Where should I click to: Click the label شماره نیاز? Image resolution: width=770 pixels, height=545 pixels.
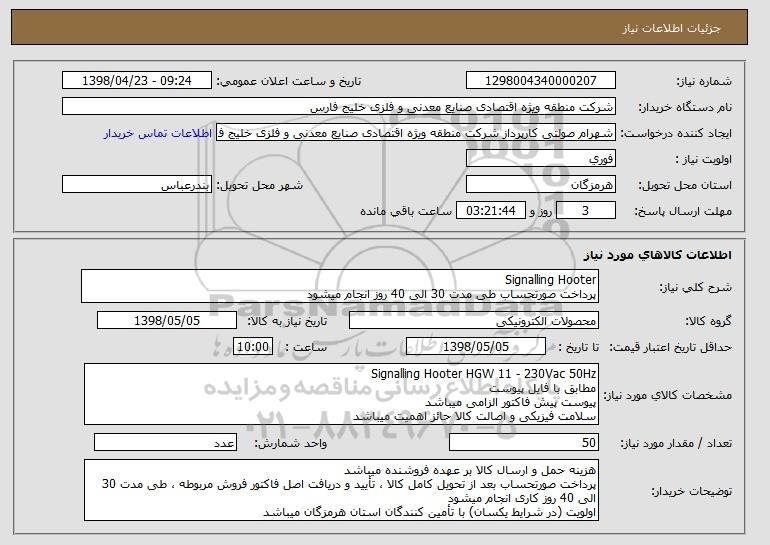point(704,82)
